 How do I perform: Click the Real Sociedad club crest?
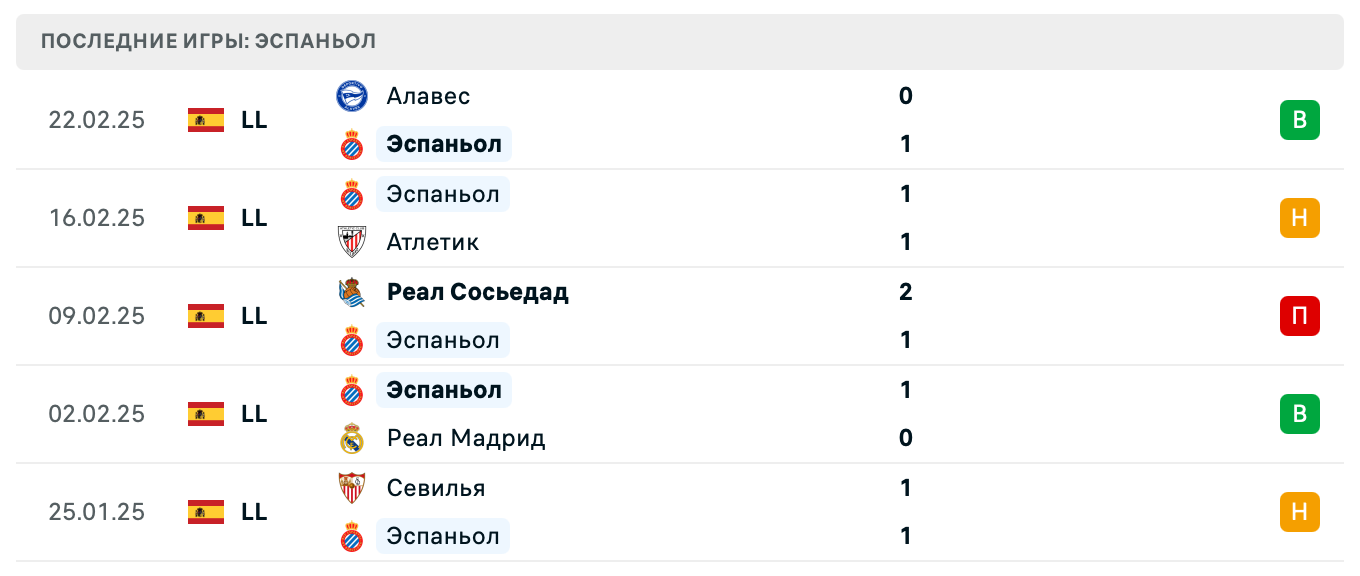tap(352, 292)
